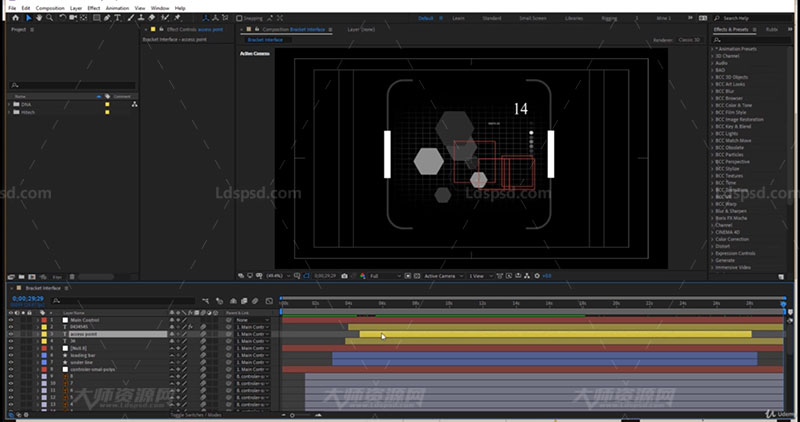Select the Hand tool

click(39, 18)
